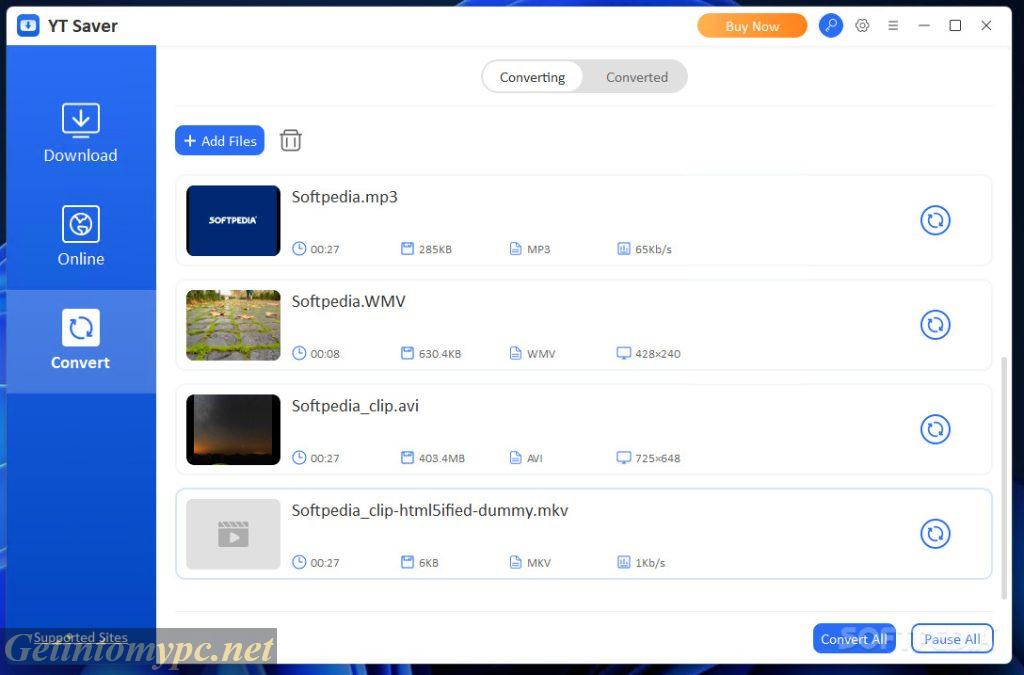Open the registration key icon
The image size is (1024, 675).
click(x=831, y=25)
